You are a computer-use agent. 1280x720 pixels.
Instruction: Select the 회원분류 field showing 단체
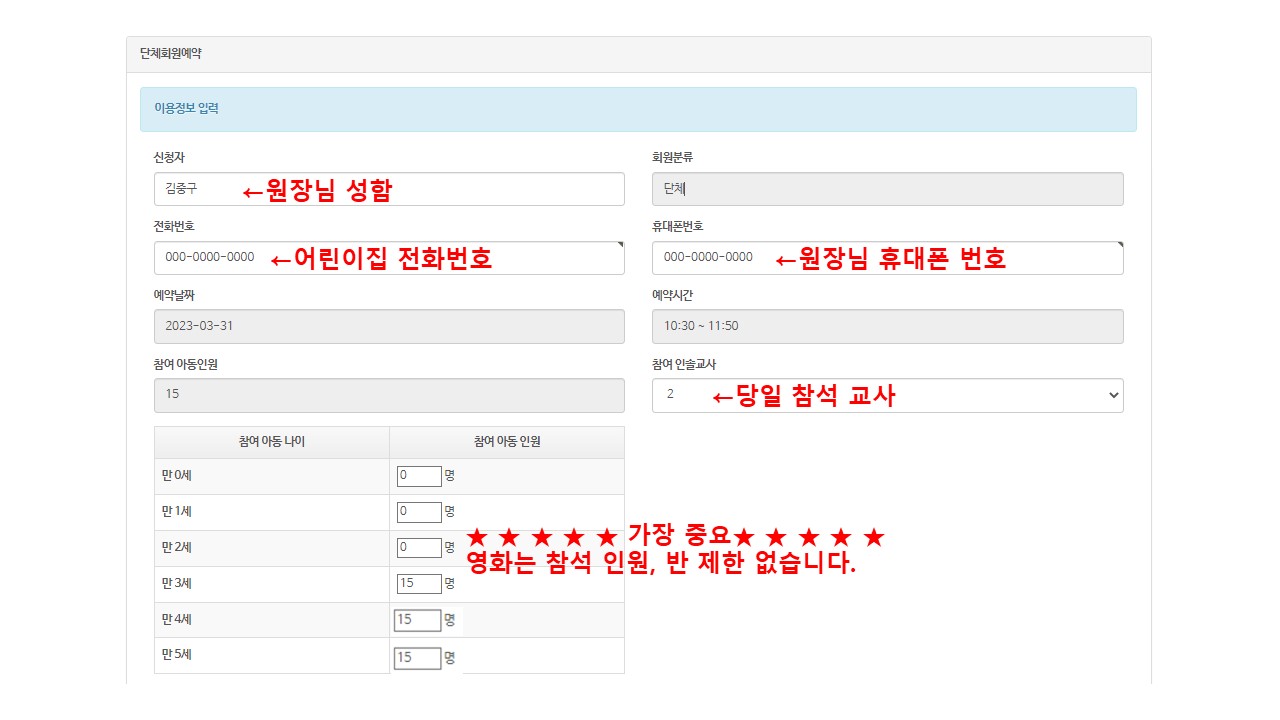click(x=887, y=189)
